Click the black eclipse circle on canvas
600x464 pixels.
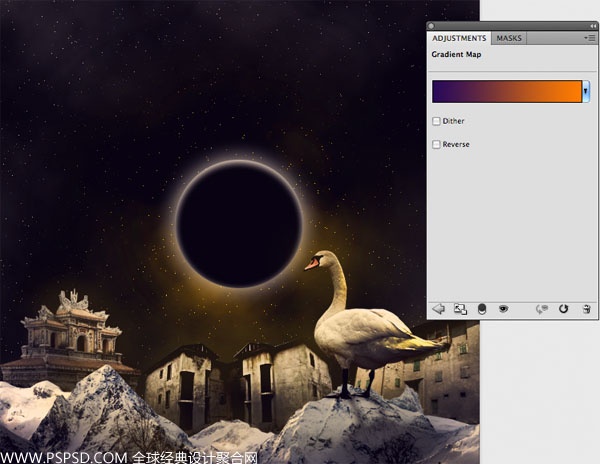tap(239, 224)
